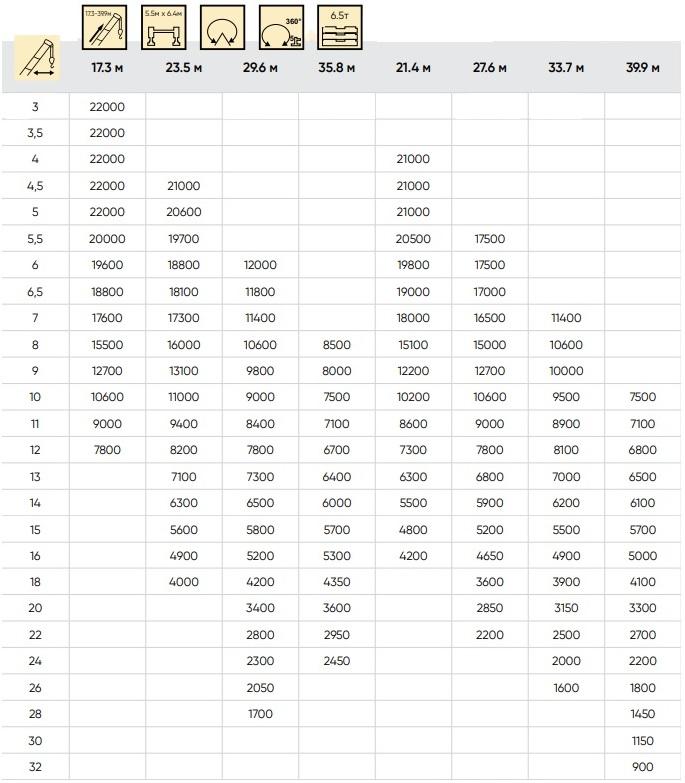Select the 35.8 м column header
Viewport: 685px width, 783px height.
point(337,68)
